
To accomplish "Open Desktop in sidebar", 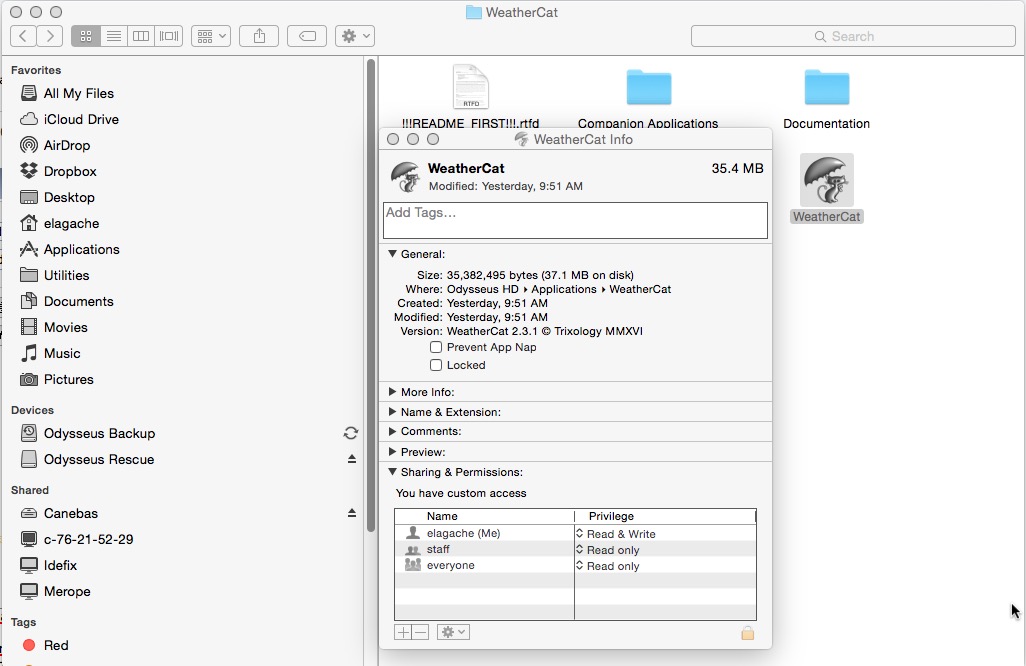I will pos(69,198).
